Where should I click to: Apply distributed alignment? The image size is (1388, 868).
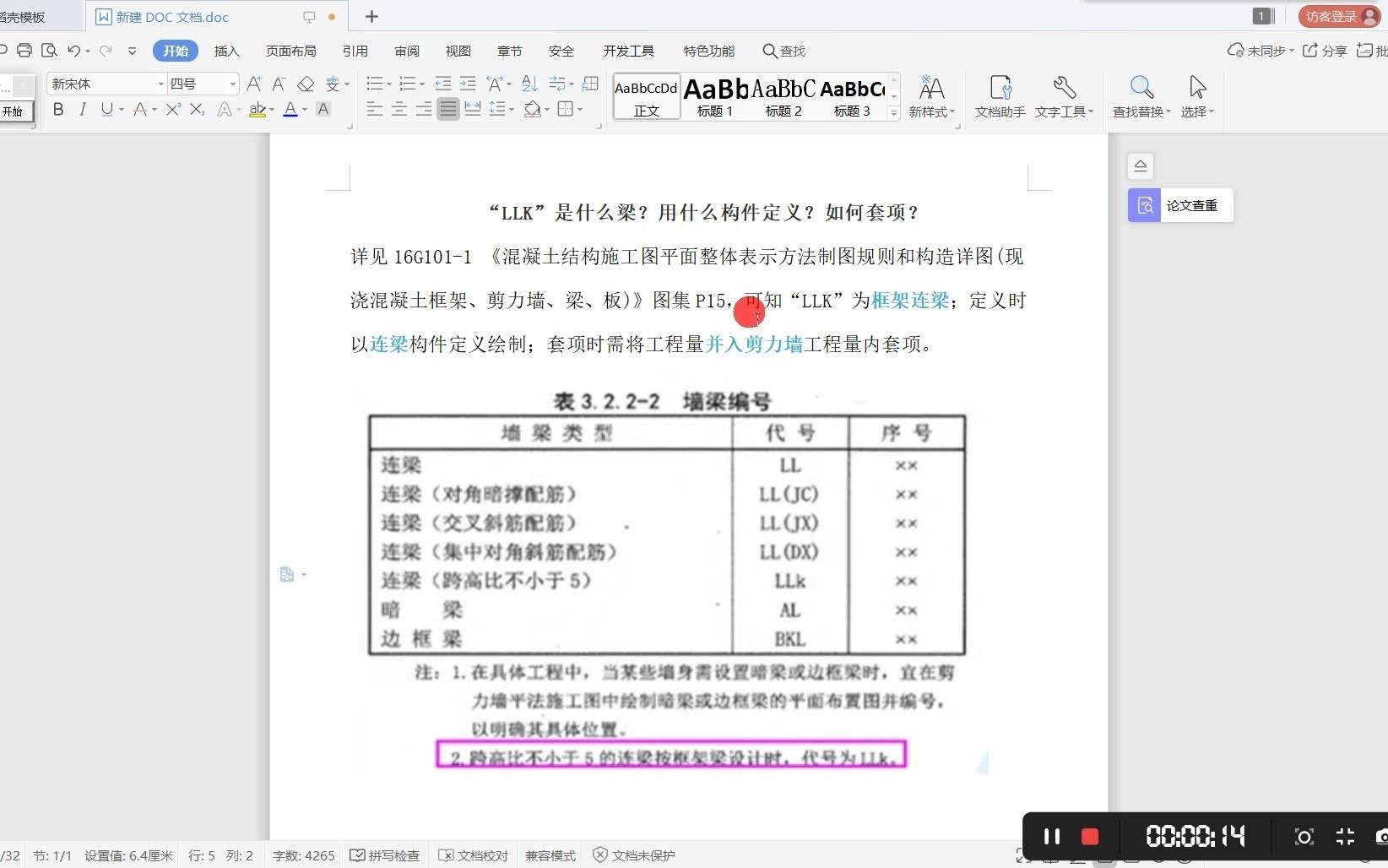pyautogui.click(x=473, y=110)
